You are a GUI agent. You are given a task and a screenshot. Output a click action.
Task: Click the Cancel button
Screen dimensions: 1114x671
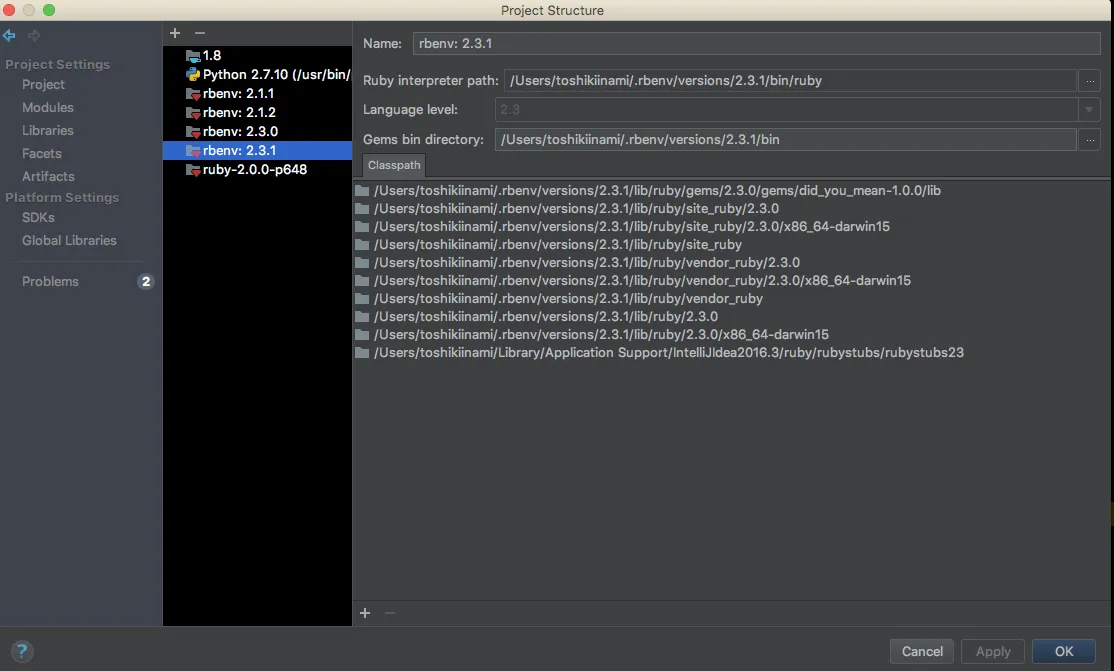(922, 651)
